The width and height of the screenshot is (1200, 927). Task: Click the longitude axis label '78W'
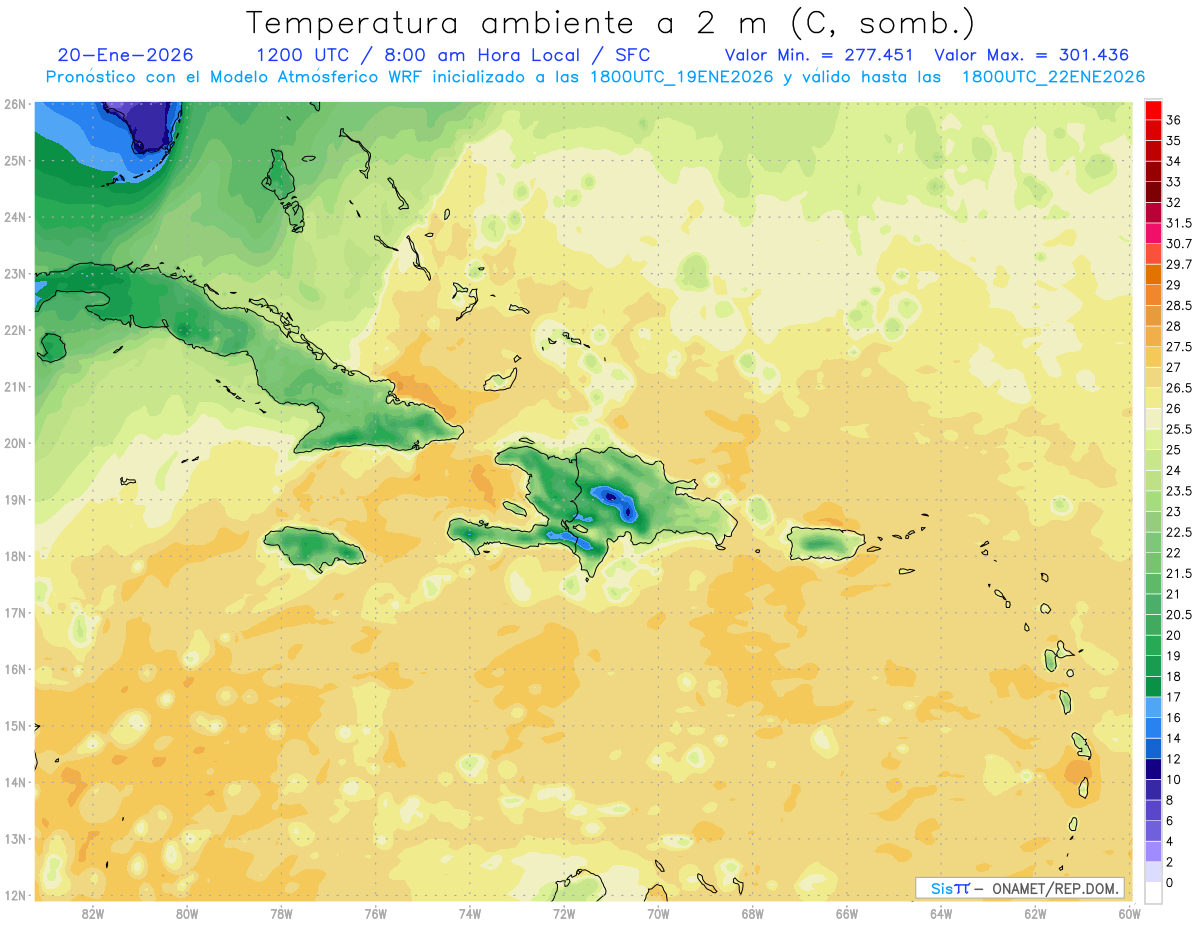[281, 914]
